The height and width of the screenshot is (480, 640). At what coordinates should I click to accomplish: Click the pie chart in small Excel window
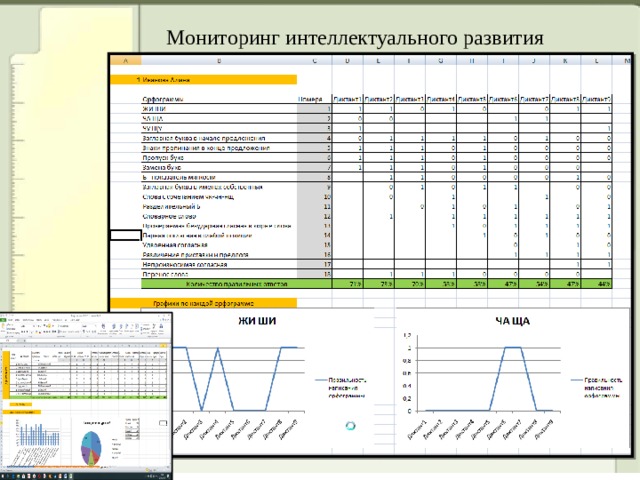point(91,448)
